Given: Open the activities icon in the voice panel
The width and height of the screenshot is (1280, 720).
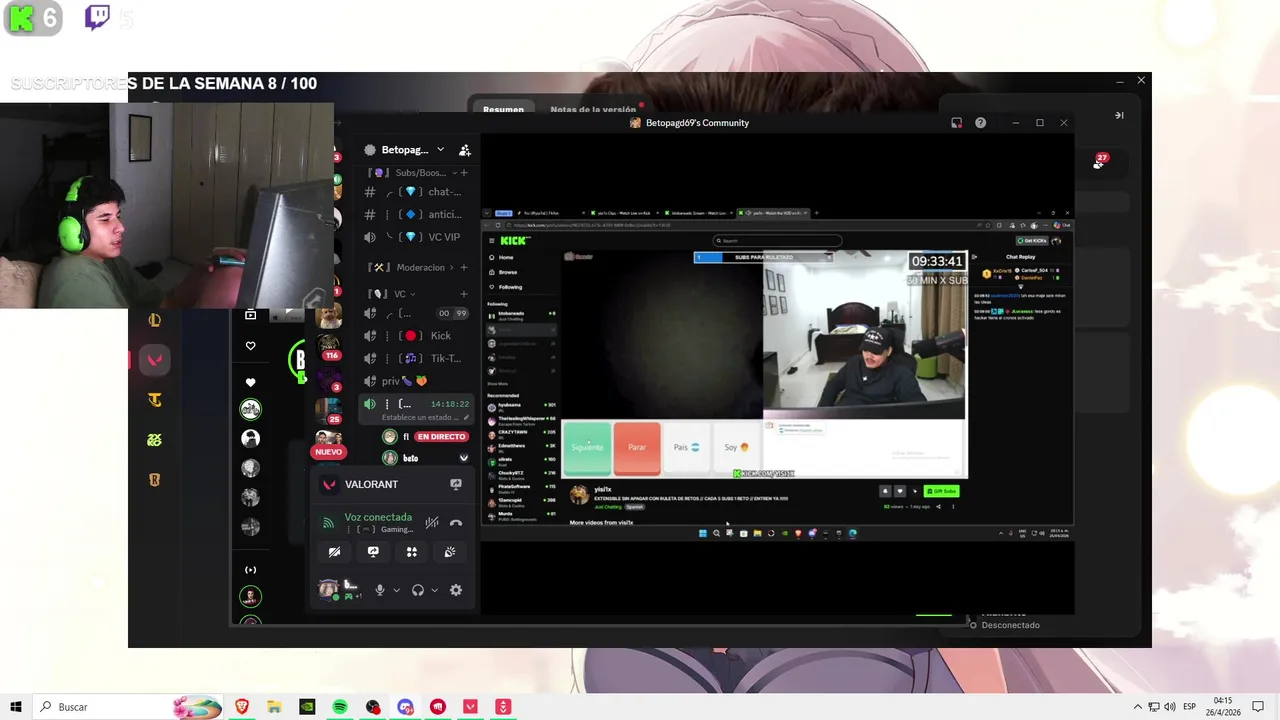Looking at the screenshot, I should pyautogui.click(x=412, y=552).
